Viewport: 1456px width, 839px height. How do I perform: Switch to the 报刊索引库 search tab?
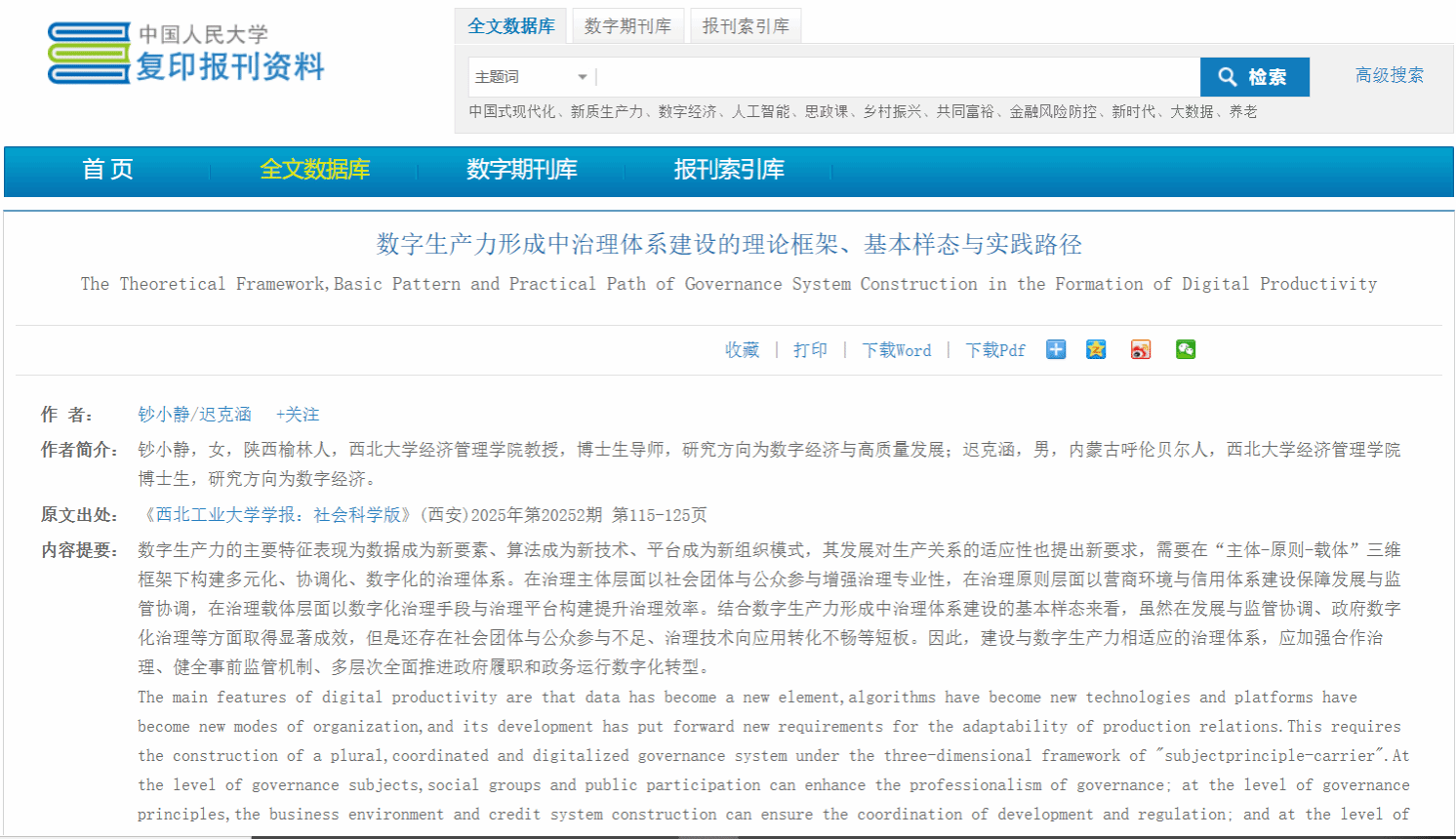pos(746,26)
